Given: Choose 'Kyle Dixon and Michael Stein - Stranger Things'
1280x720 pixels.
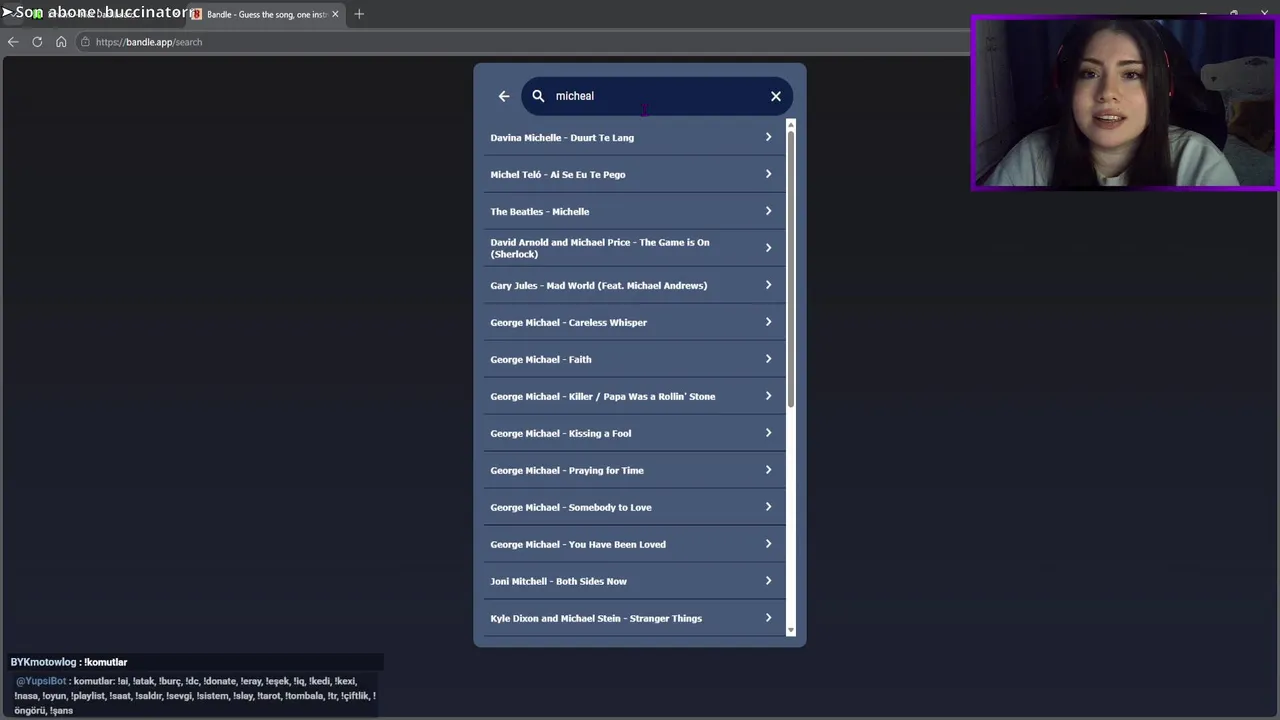Looking at the screenshot, I should tap(634, 618).
